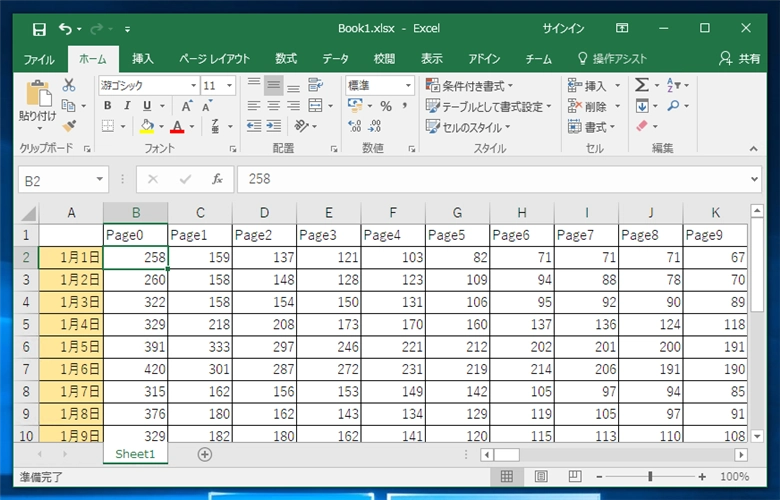
Task: Increase decimal places
Action: click(354, 126)
